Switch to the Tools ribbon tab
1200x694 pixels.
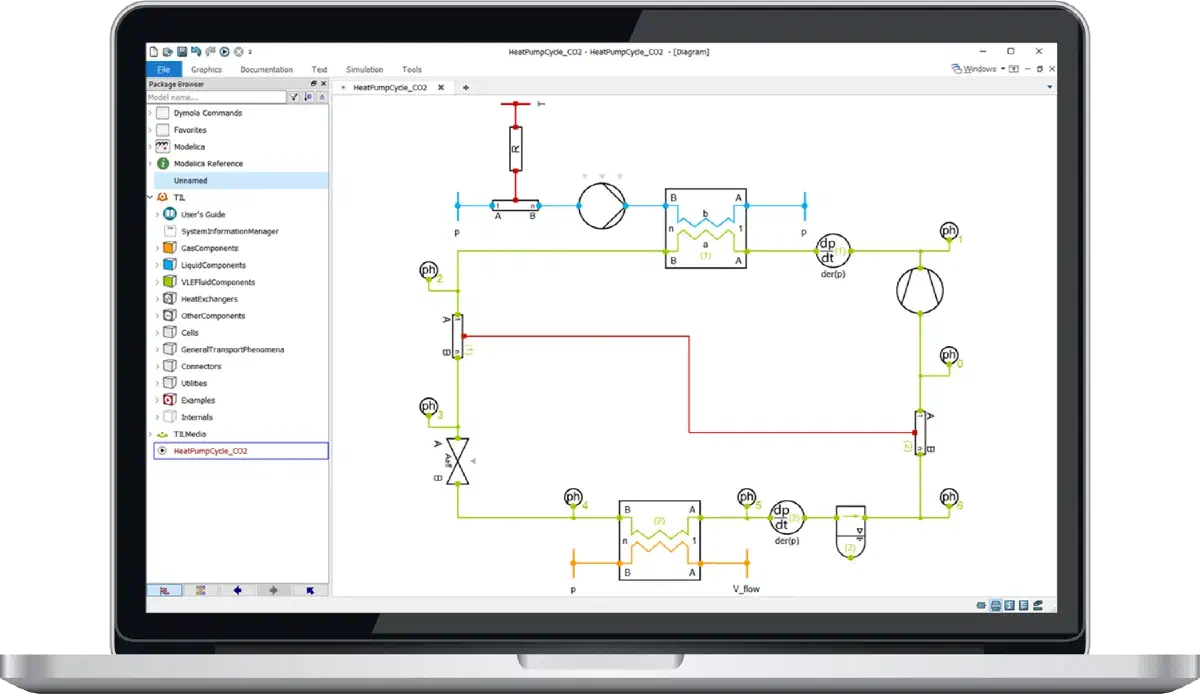[411, 69]
